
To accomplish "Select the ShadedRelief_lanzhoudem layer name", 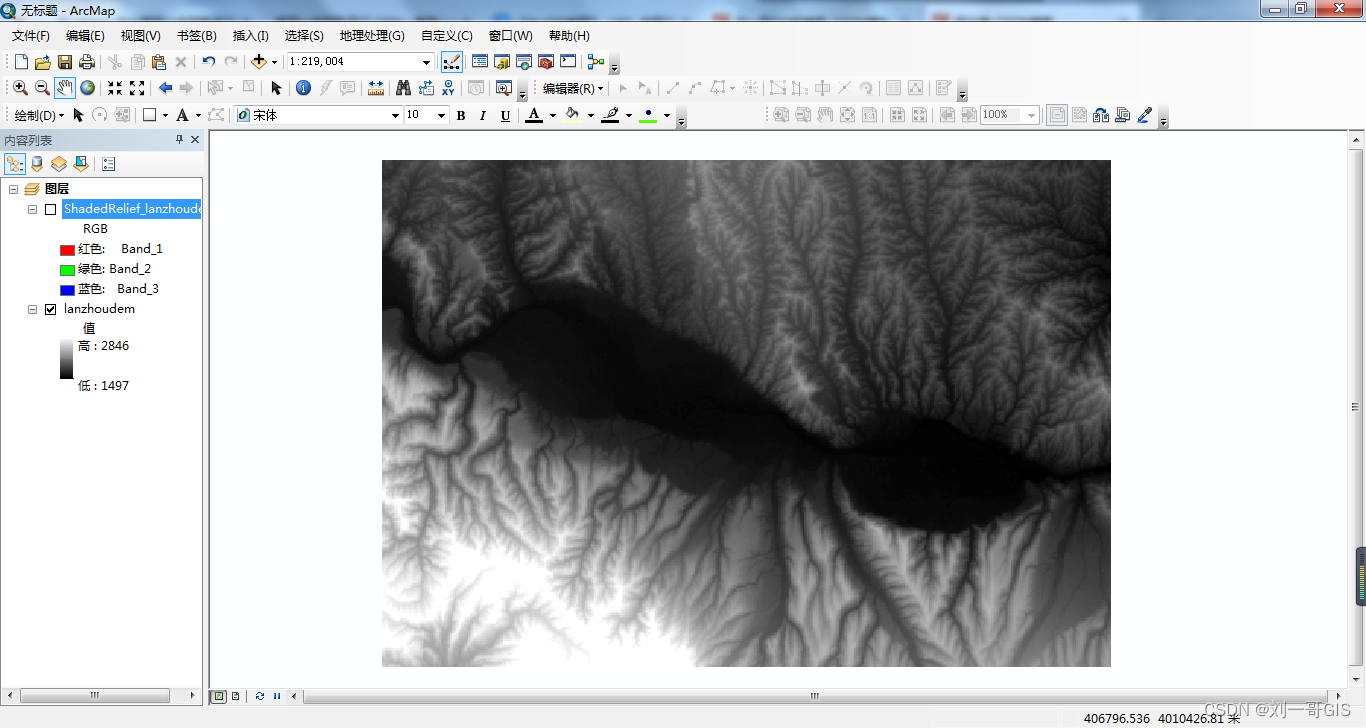I will point(132,209).
